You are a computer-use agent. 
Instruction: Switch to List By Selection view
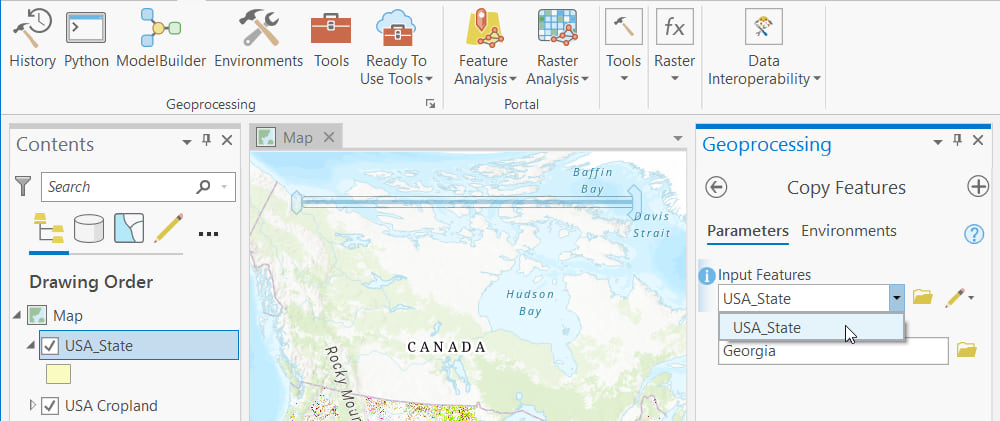129,228
